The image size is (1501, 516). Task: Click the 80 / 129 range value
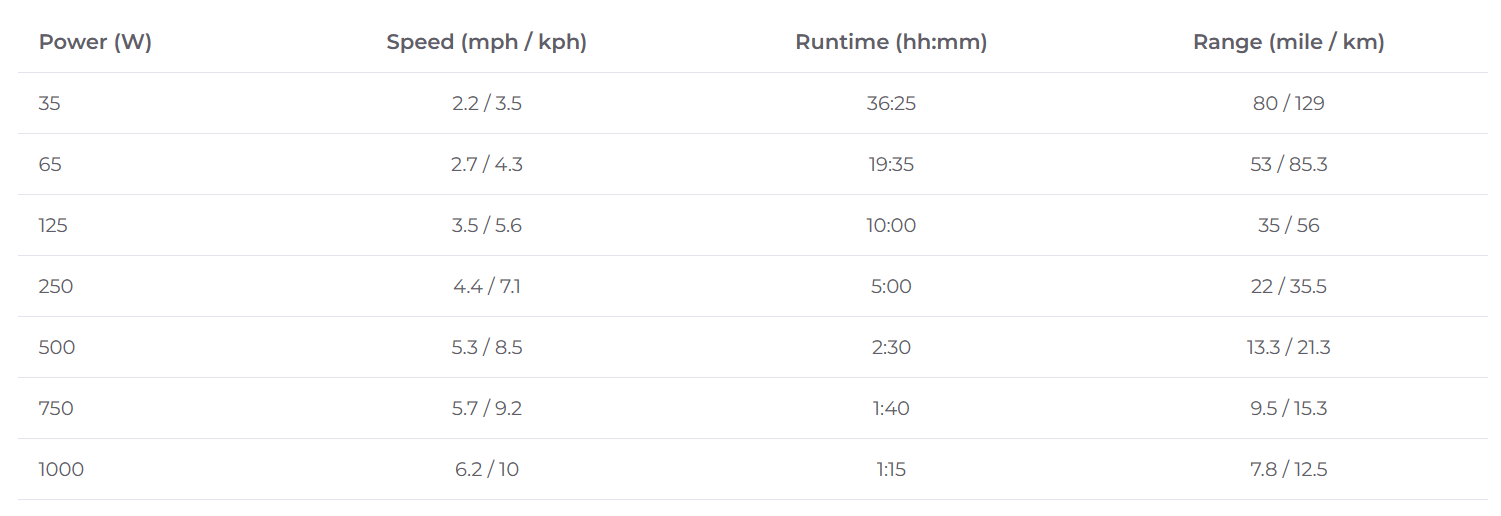click(x=1289, y=103)
